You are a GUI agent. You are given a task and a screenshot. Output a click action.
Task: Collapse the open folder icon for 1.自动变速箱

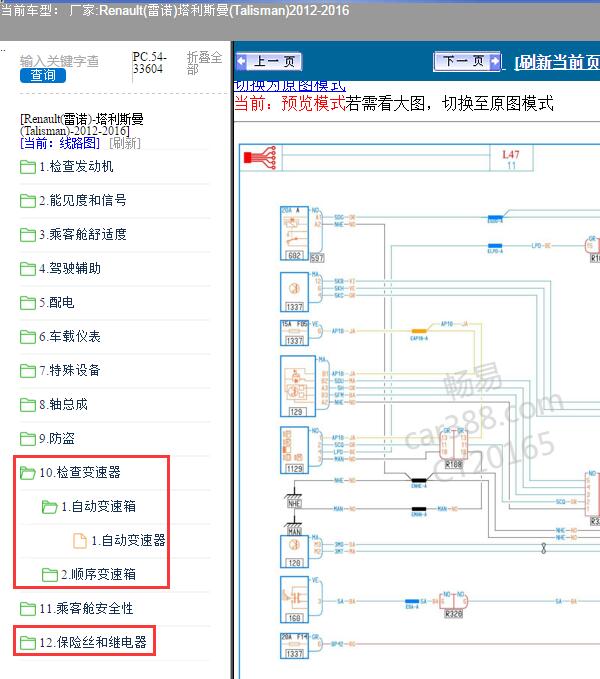pos(49,507)
